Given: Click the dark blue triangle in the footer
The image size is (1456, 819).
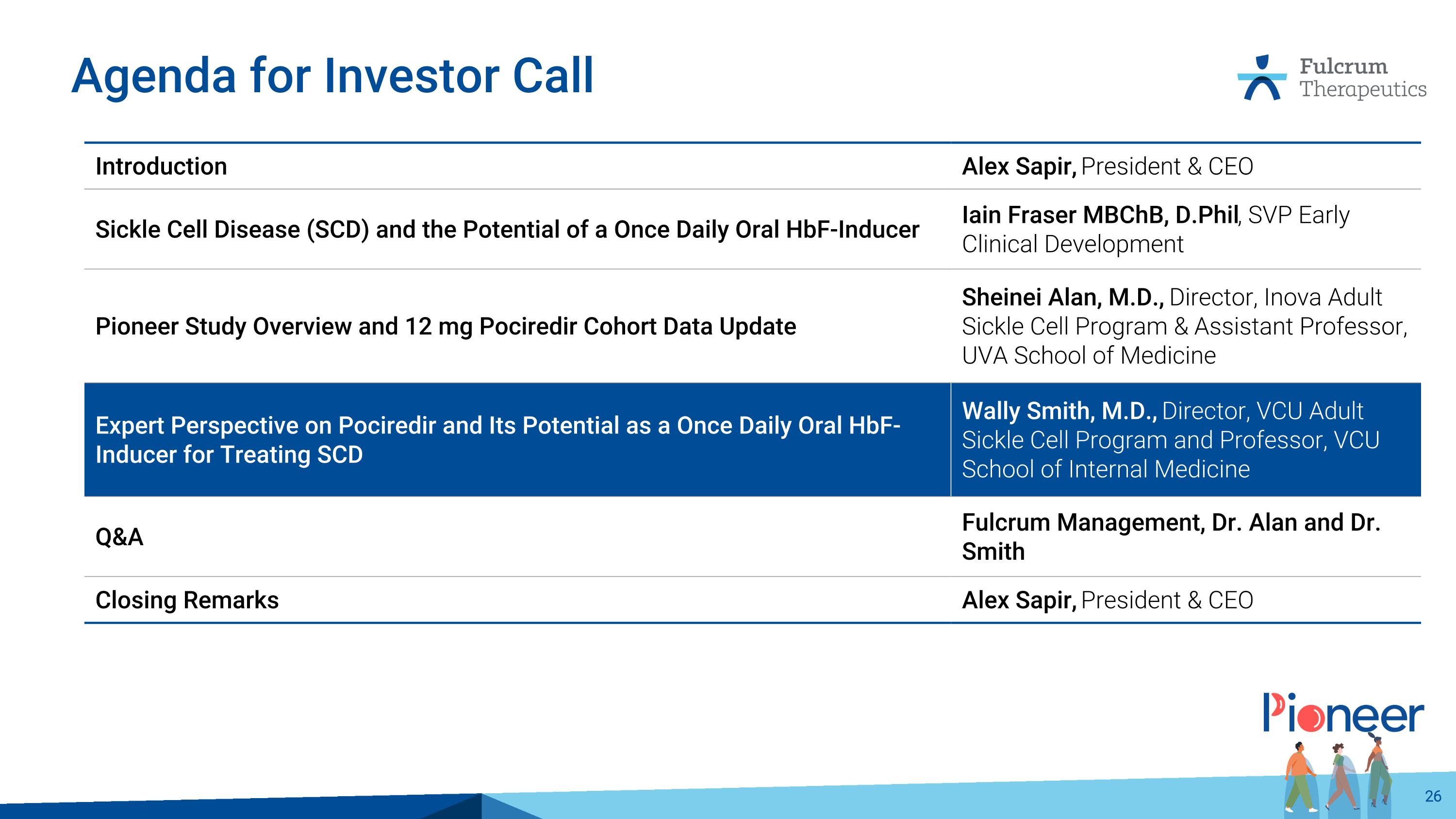Looking at the screenshot, I should (455, 808).
